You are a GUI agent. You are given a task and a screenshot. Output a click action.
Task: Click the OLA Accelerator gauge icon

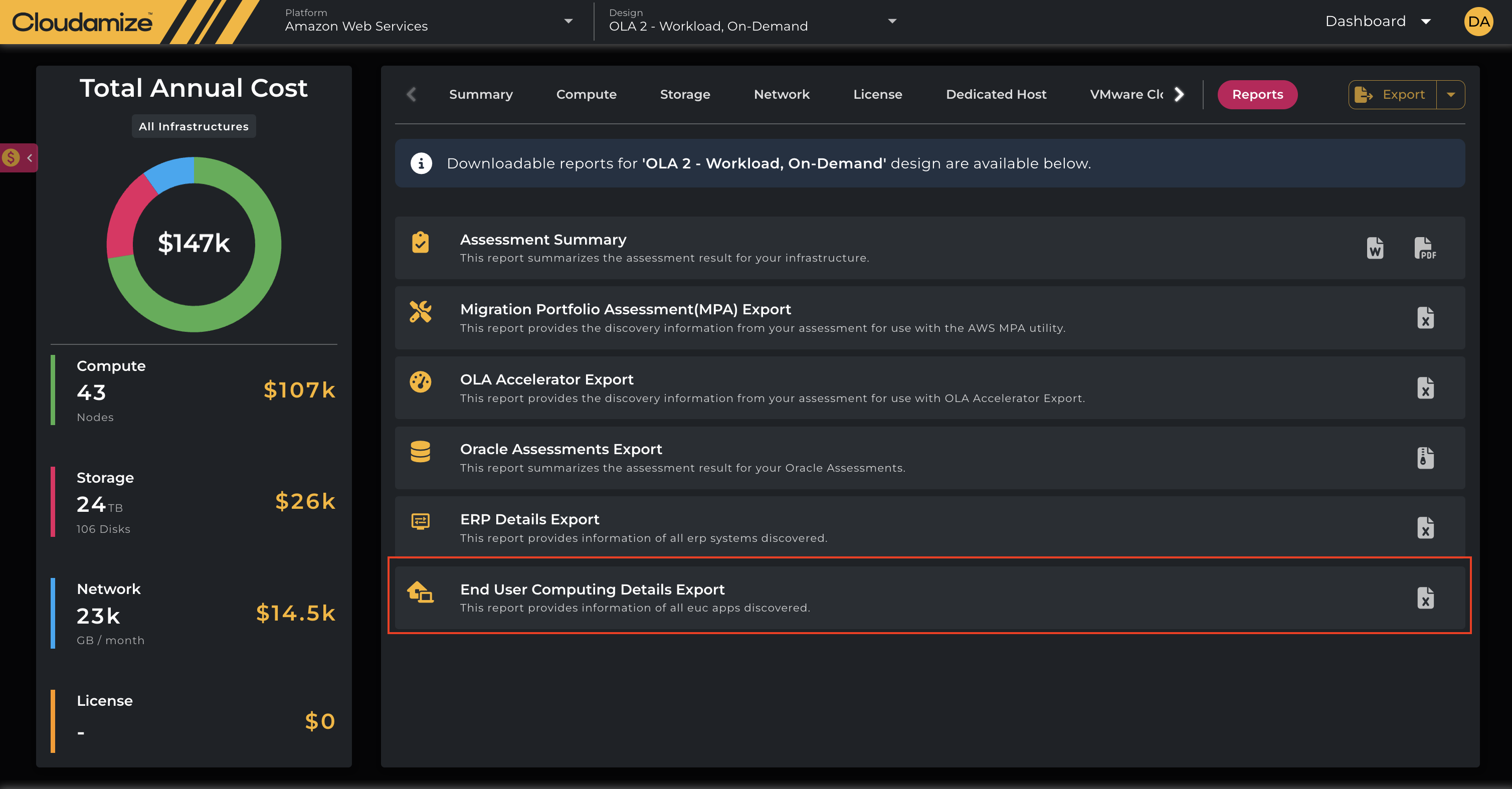point(420,381)
